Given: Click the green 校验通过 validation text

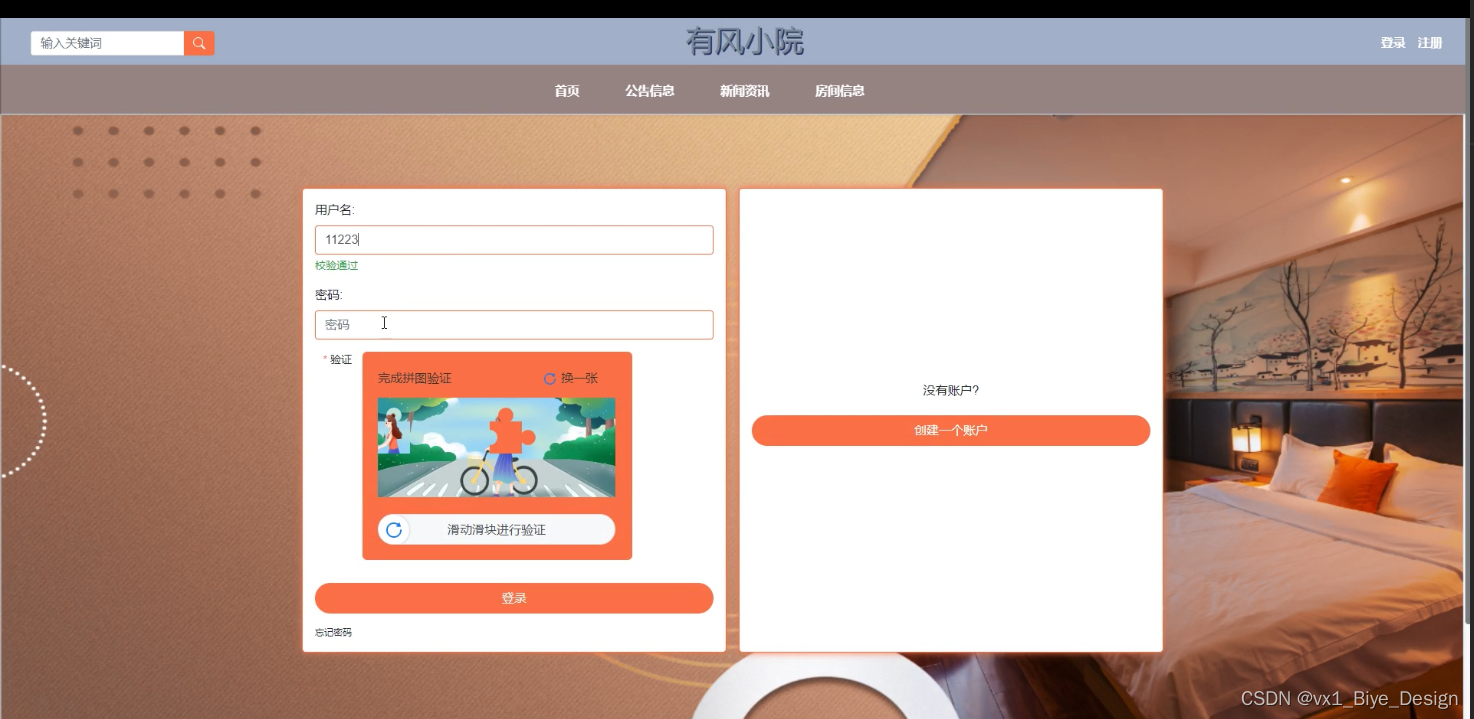Looking at the screenshot, I should pos(336,266).
